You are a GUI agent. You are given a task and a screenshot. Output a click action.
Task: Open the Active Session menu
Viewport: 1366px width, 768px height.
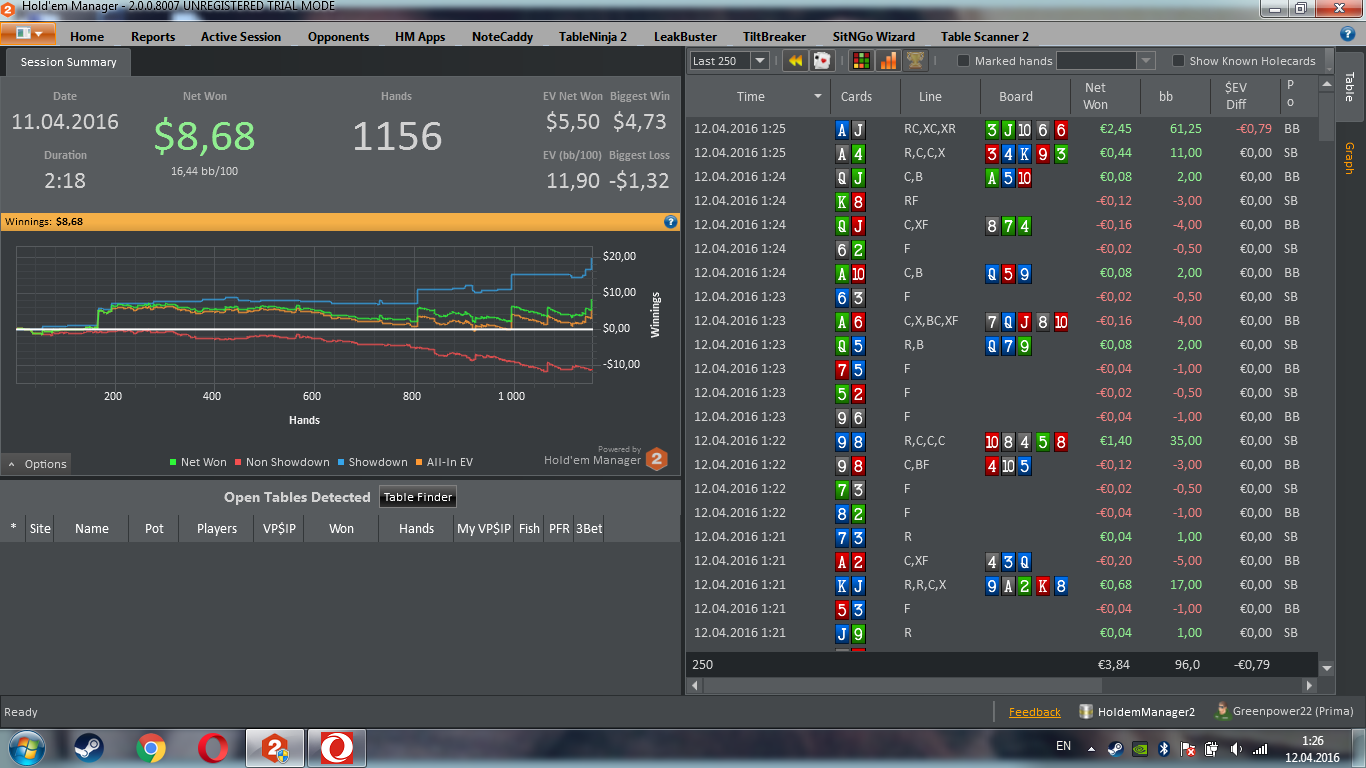241,36
